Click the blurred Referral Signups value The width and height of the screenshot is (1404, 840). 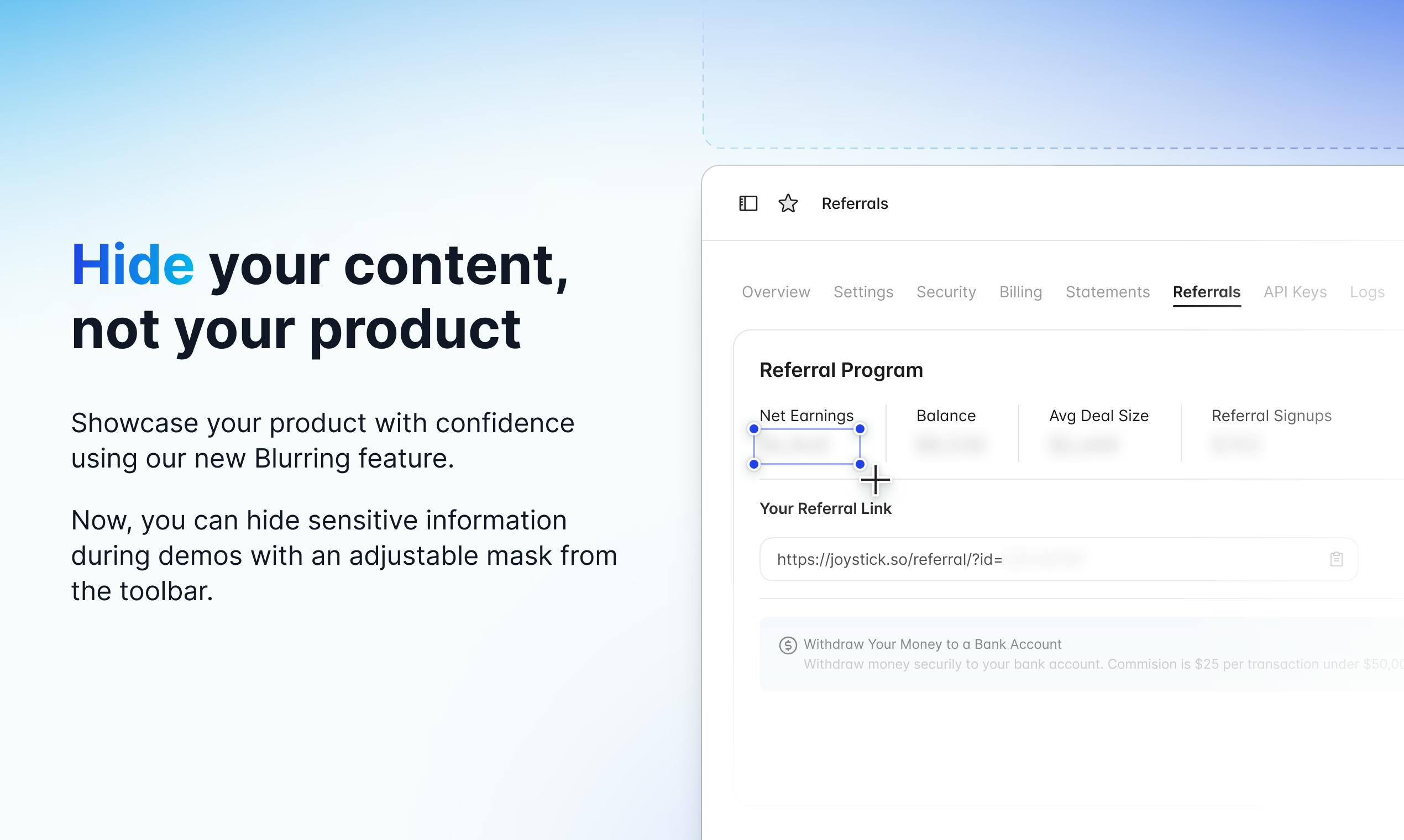coord(1236,444)
